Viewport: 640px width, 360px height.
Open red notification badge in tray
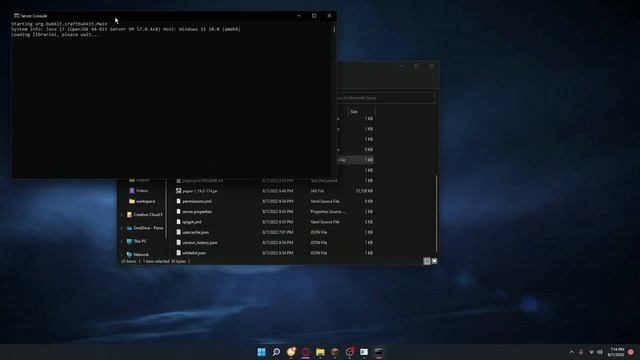pos(631,352)
